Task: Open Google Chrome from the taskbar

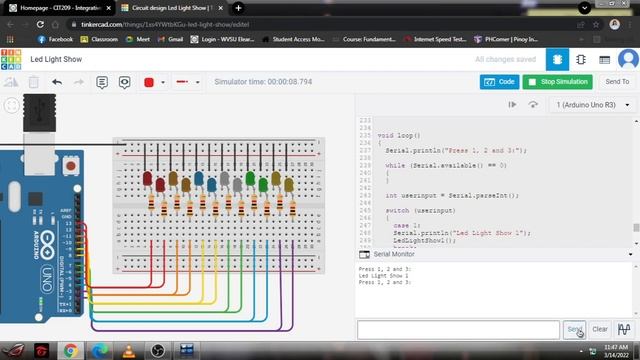Action: [x=71, y=351]
